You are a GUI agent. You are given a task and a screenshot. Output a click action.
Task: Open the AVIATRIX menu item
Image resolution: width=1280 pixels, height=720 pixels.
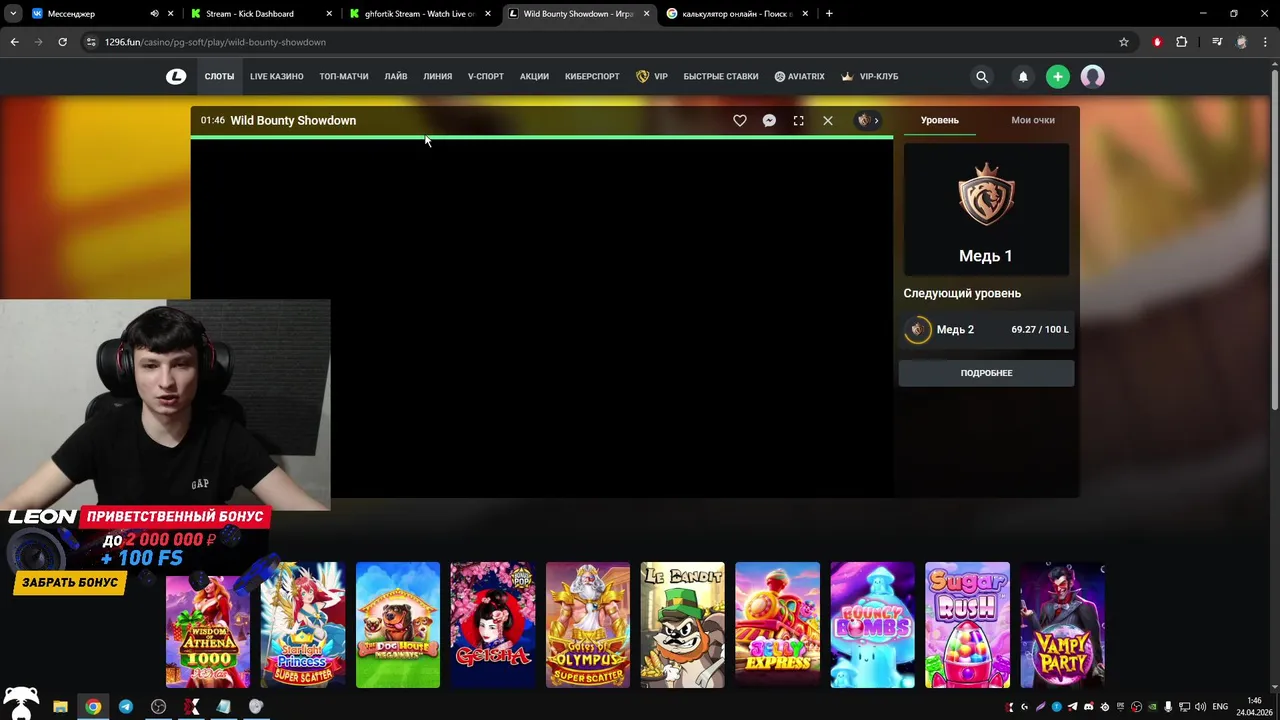799,77
